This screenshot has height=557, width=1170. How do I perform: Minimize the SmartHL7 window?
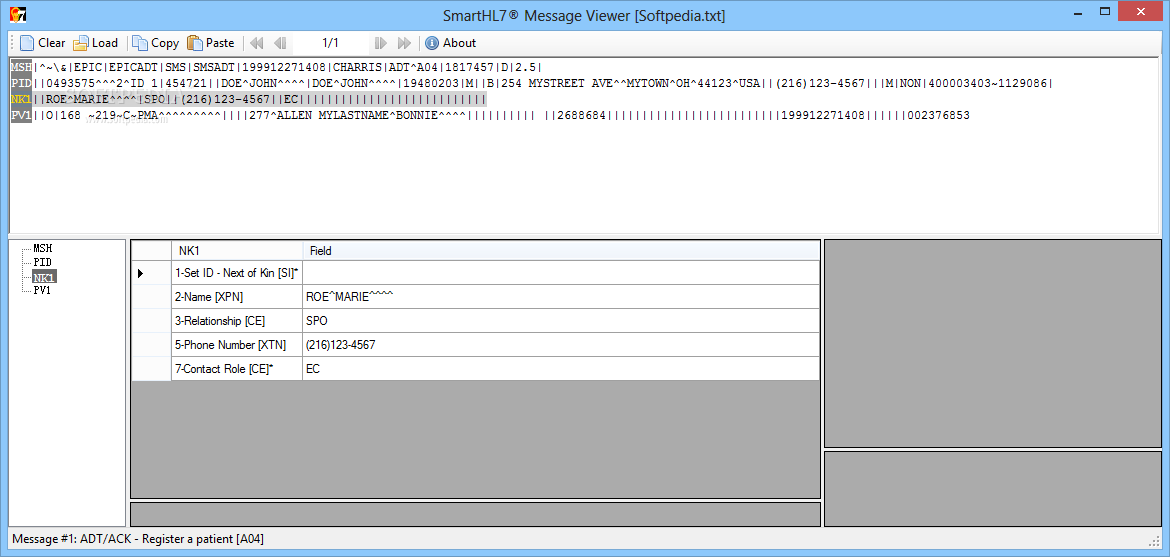(1076, 11)
